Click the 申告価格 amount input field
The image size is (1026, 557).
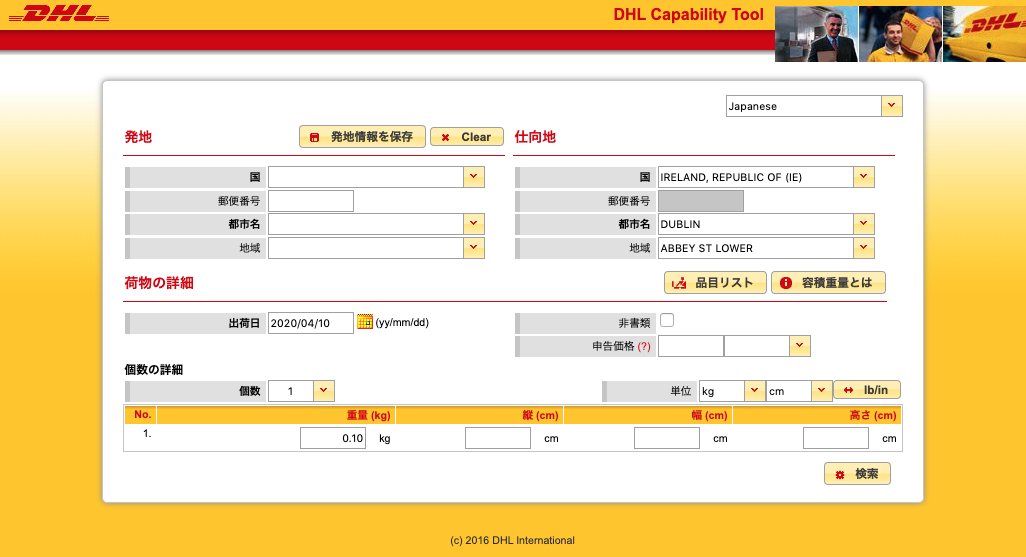coord(691,346)
